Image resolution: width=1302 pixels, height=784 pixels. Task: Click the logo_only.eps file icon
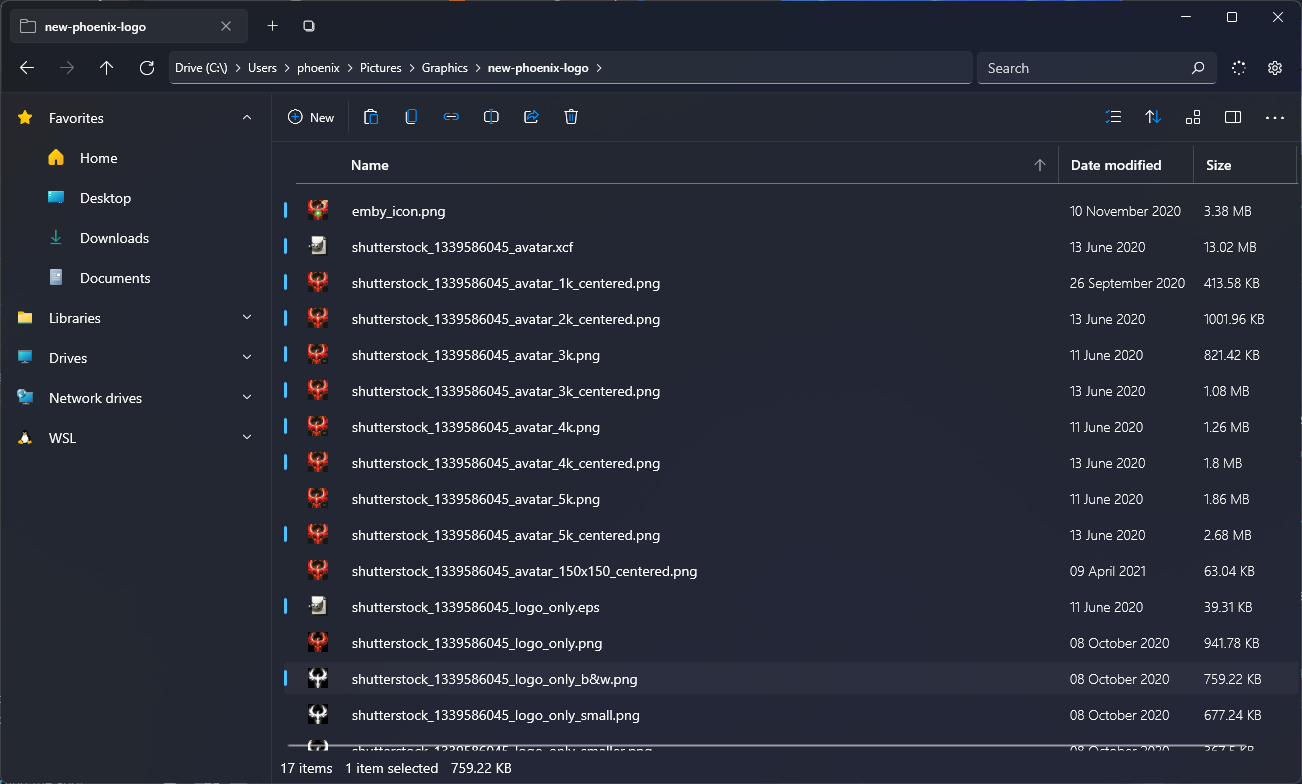click(318, 607)
